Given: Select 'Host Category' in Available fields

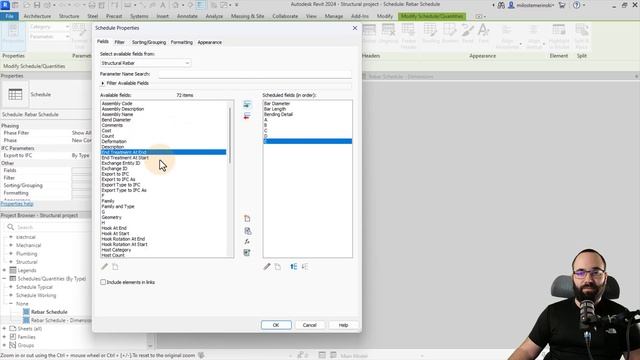Looking at the screenshot, I should (x=116, y=250).
